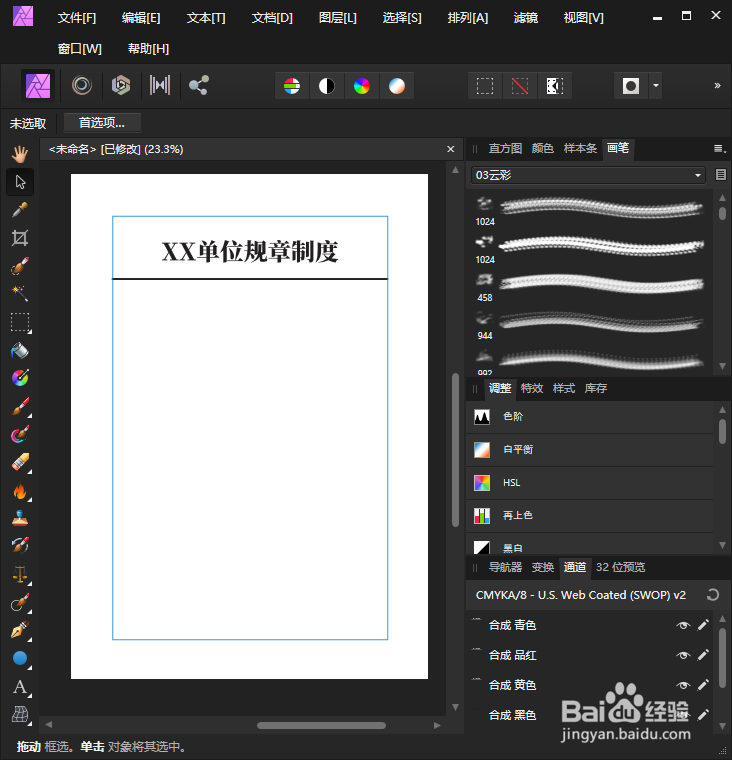Click the Invert Selection toolbar icon
The width and height of the screenshot is (732, 760).
555,86
